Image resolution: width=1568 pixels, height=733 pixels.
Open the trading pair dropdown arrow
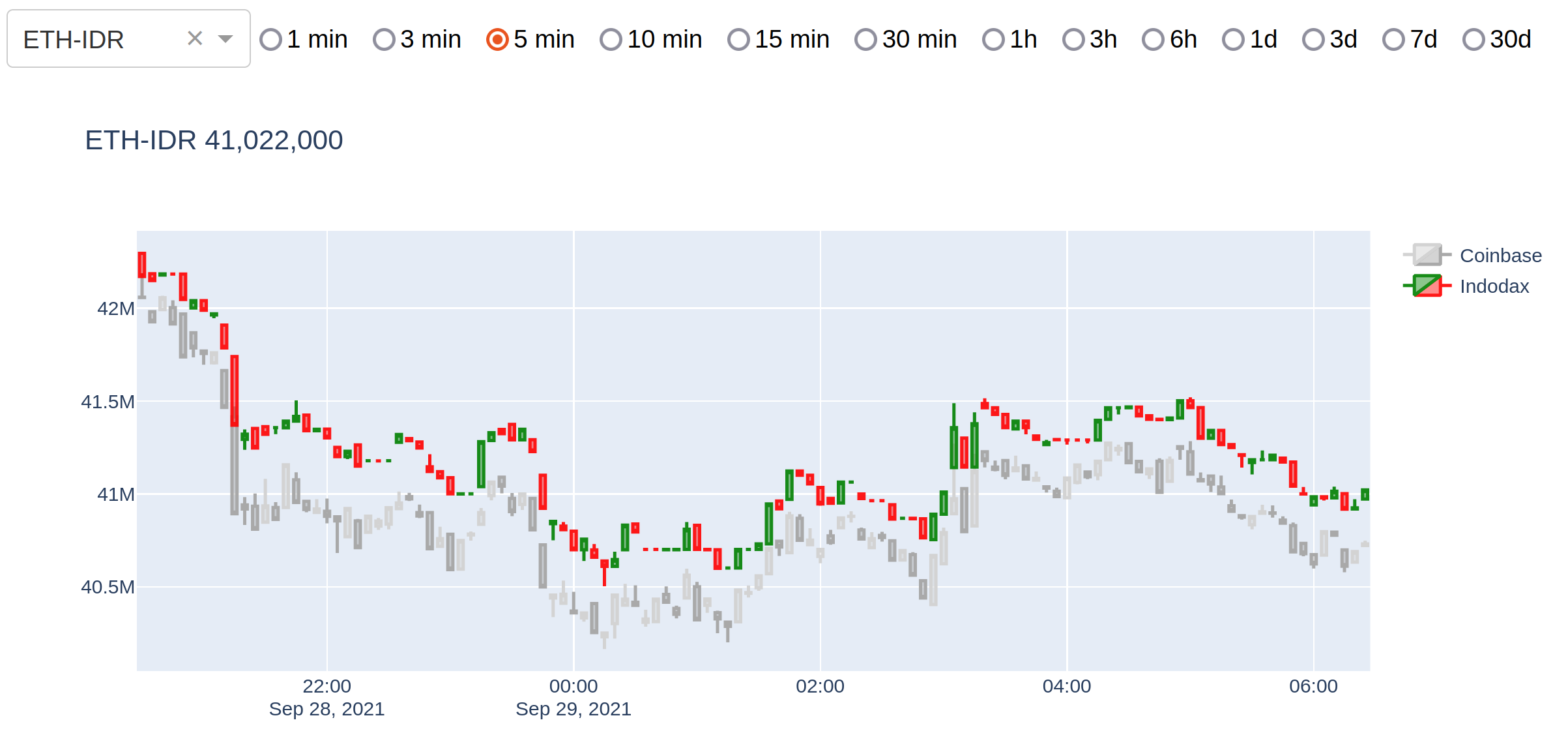[225, 39]
